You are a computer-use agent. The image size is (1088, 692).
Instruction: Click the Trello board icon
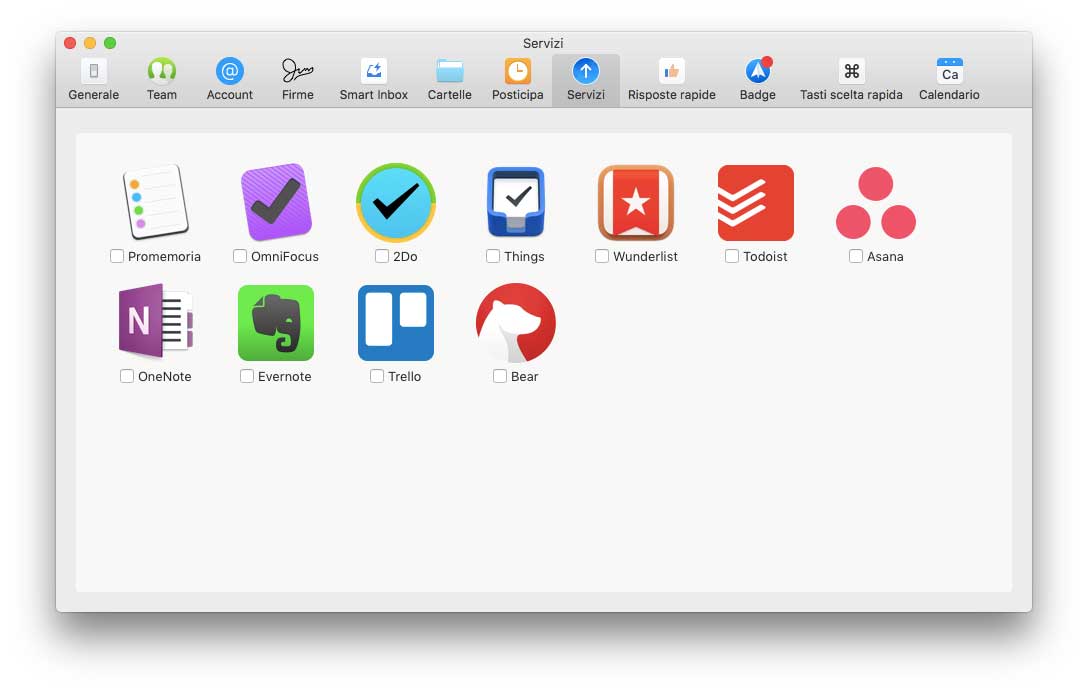point(396,323)
